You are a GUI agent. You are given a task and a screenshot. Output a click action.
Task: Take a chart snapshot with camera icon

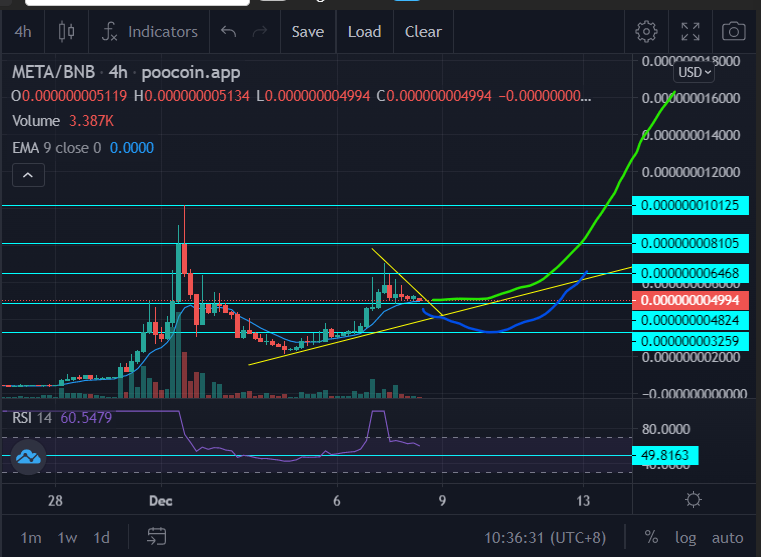coord(733,32)
